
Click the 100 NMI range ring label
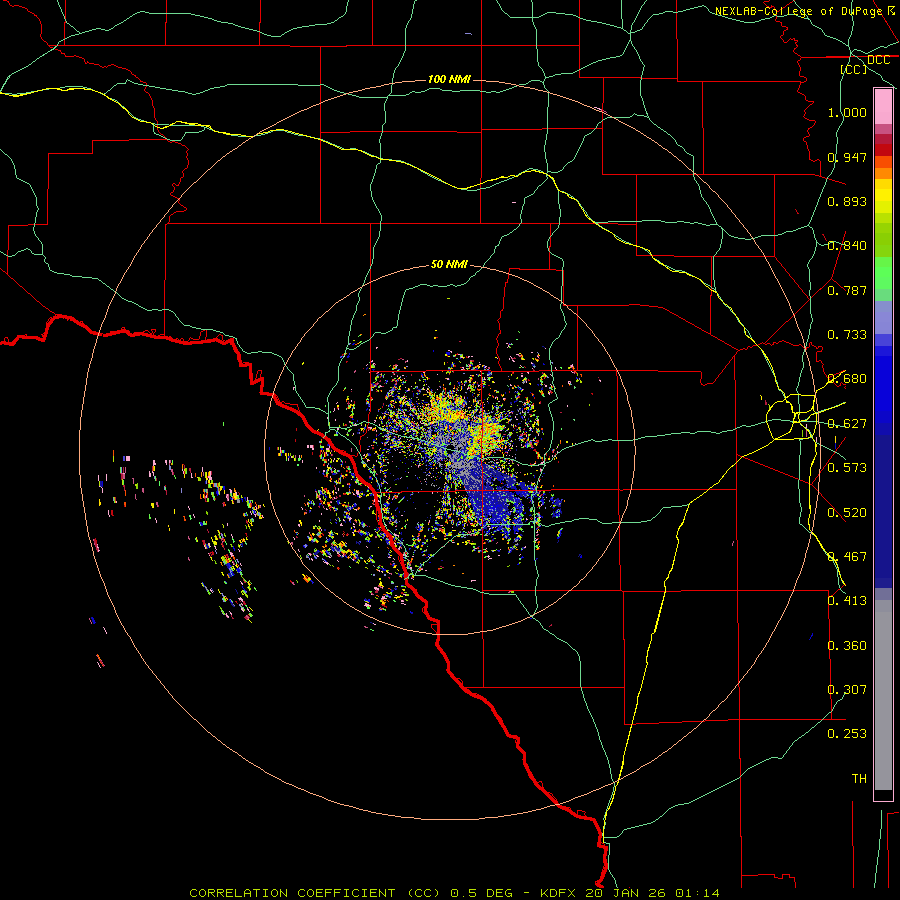tap(449, 79)
